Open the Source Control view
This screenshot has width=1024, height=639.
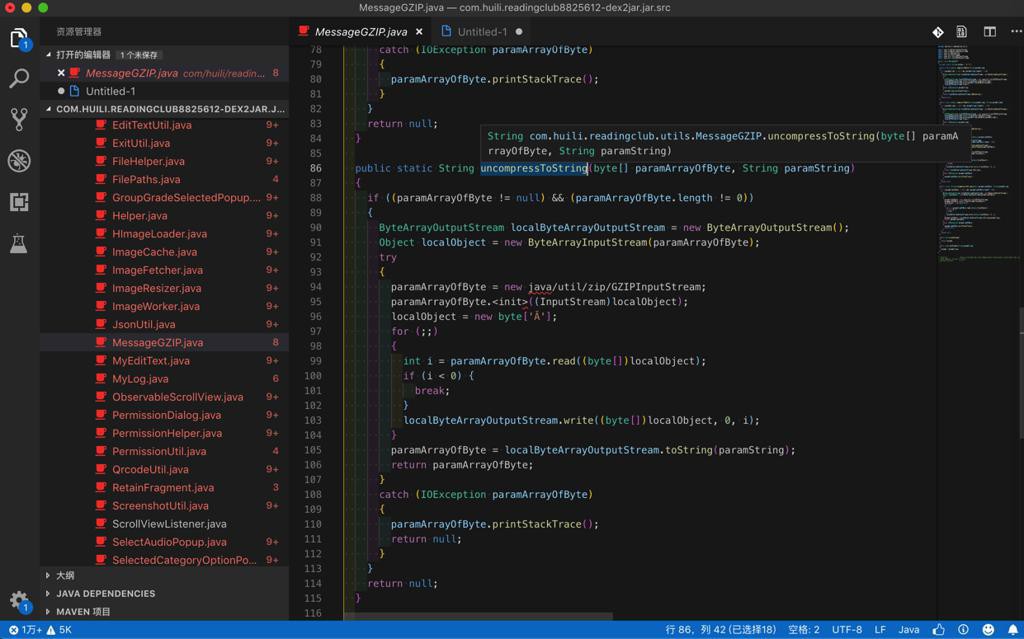[19, 119]
